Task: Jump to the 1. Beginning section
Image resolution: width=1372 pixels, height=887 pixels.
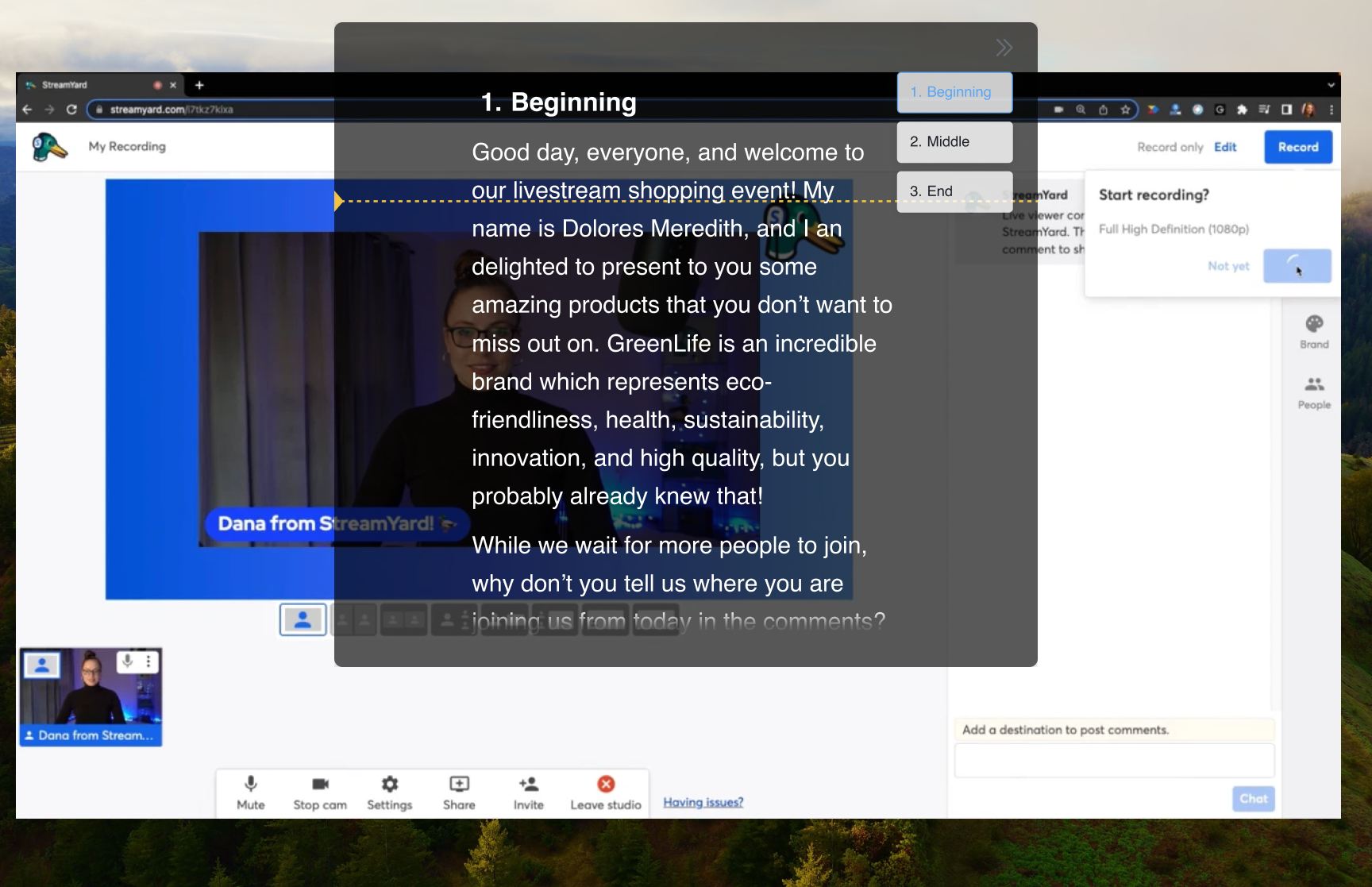Action: 954,92
